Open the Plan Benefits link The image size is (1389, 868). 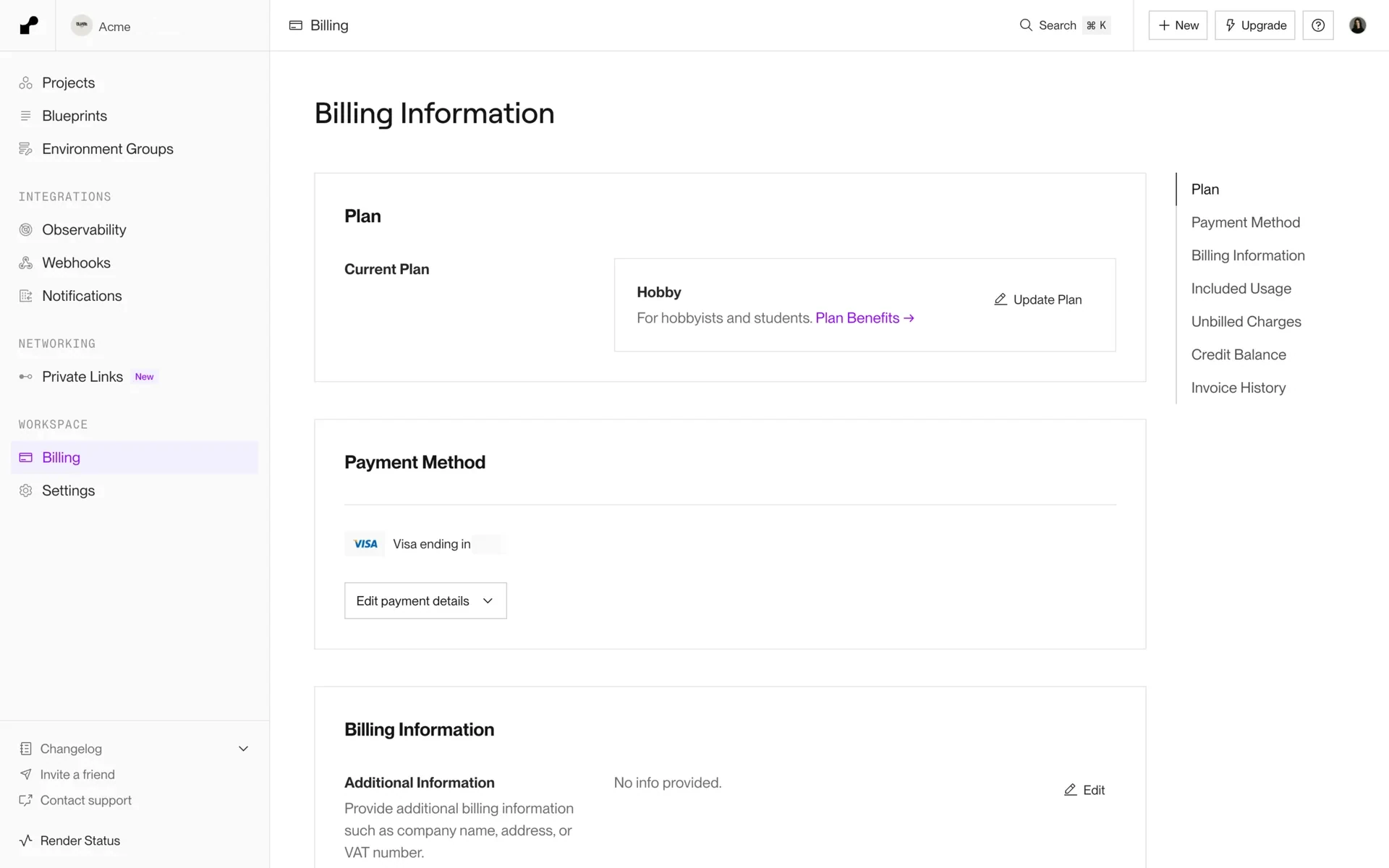pos(865,318)
